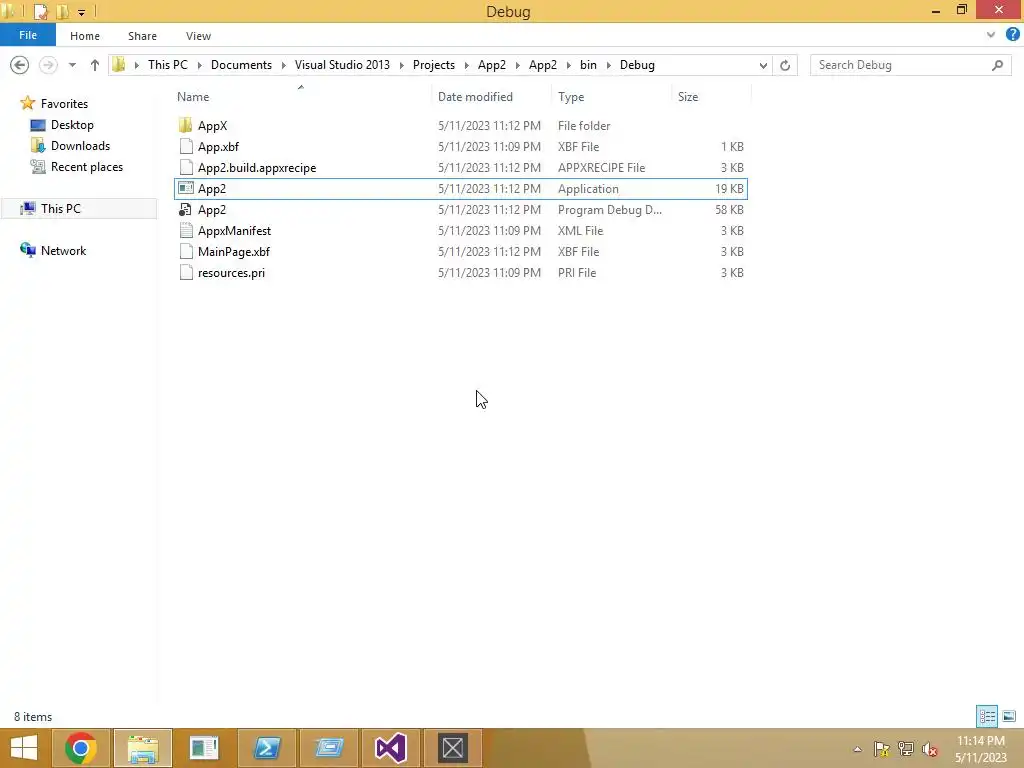Refresh the Debug folder view
1024x768 pixels.
click(x=785, y=65)
